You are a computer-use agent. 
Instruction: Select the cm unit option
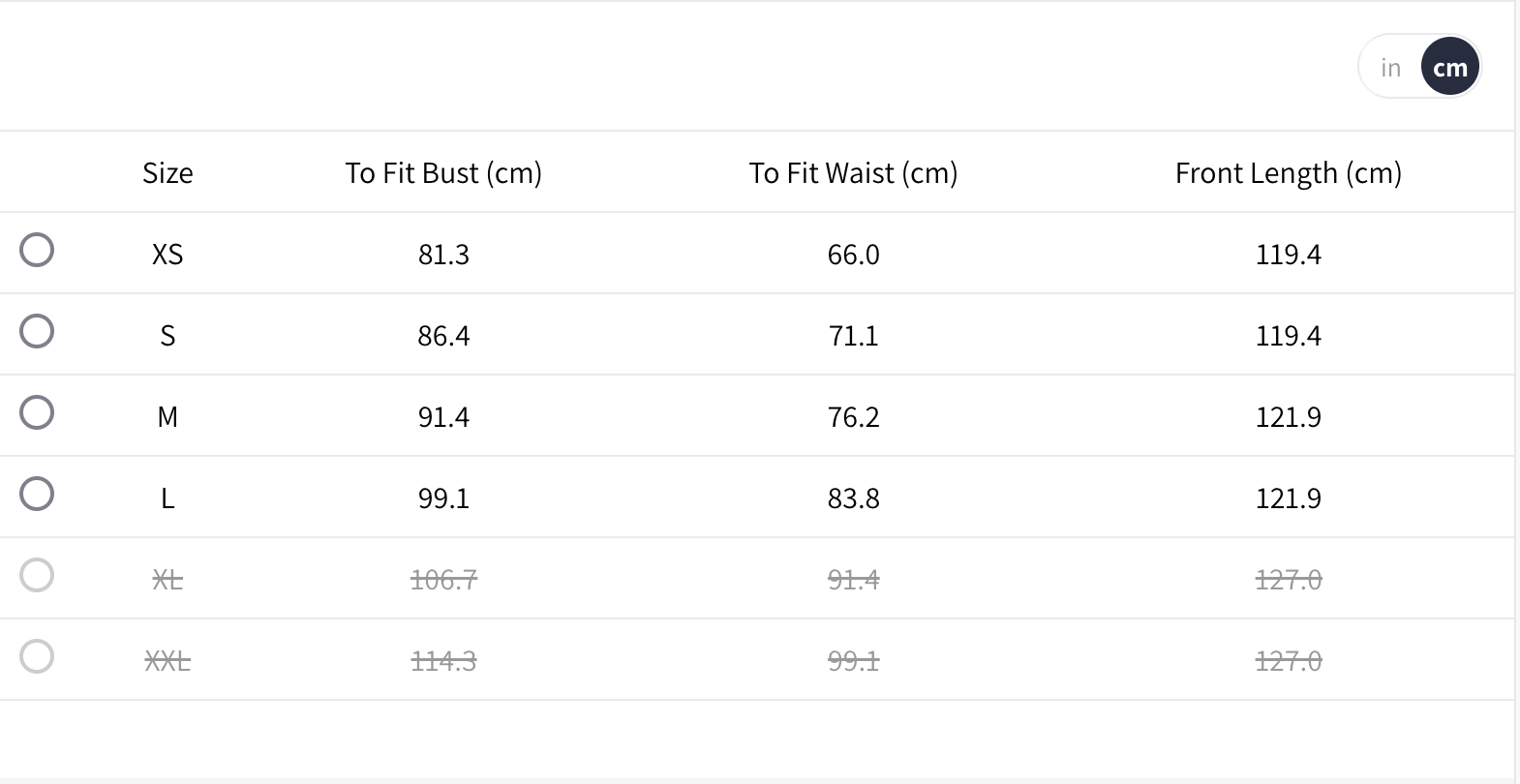pos(1449,68)
